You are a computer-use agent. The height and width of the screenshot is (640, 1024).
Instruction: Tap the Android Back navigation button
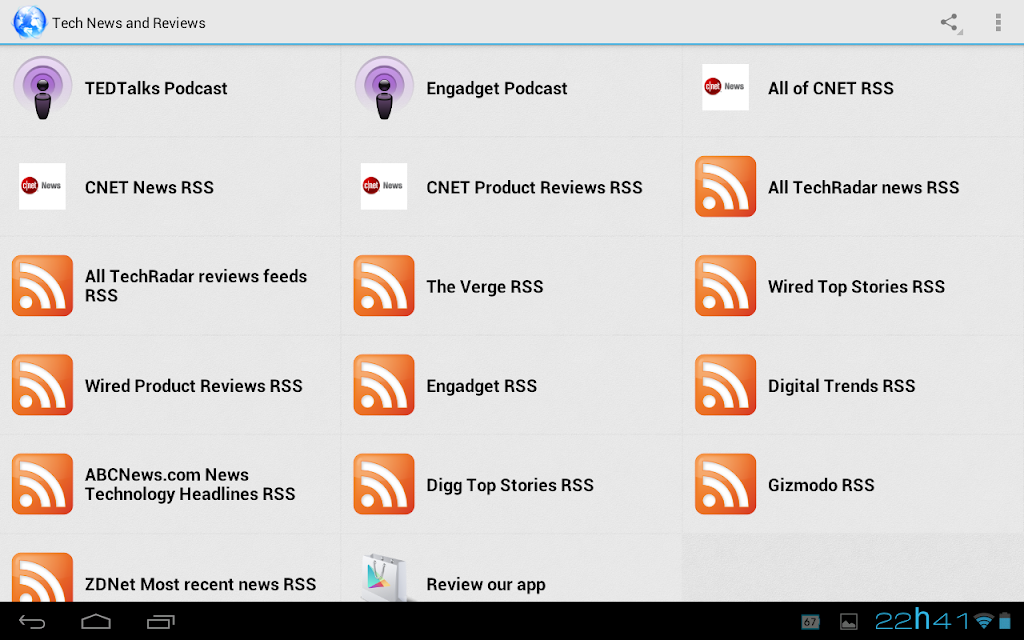pyautogui.click(x=31, y=622)
